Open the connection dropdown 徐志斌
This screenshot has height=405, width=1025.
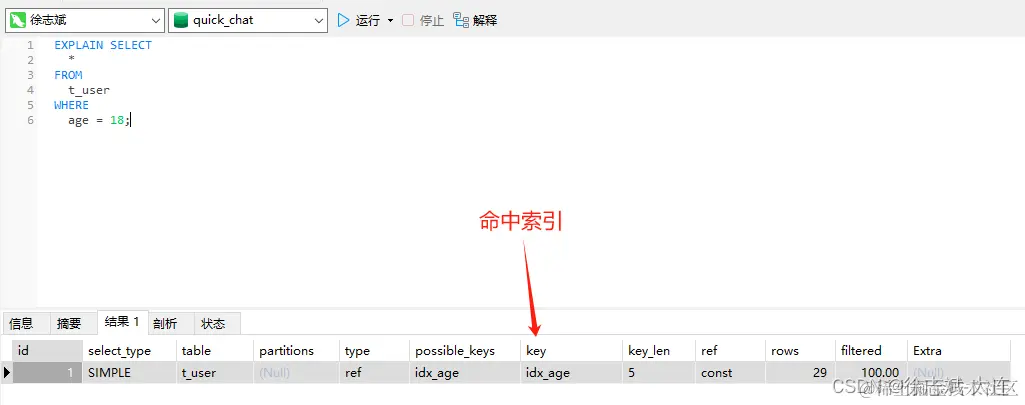84,20
